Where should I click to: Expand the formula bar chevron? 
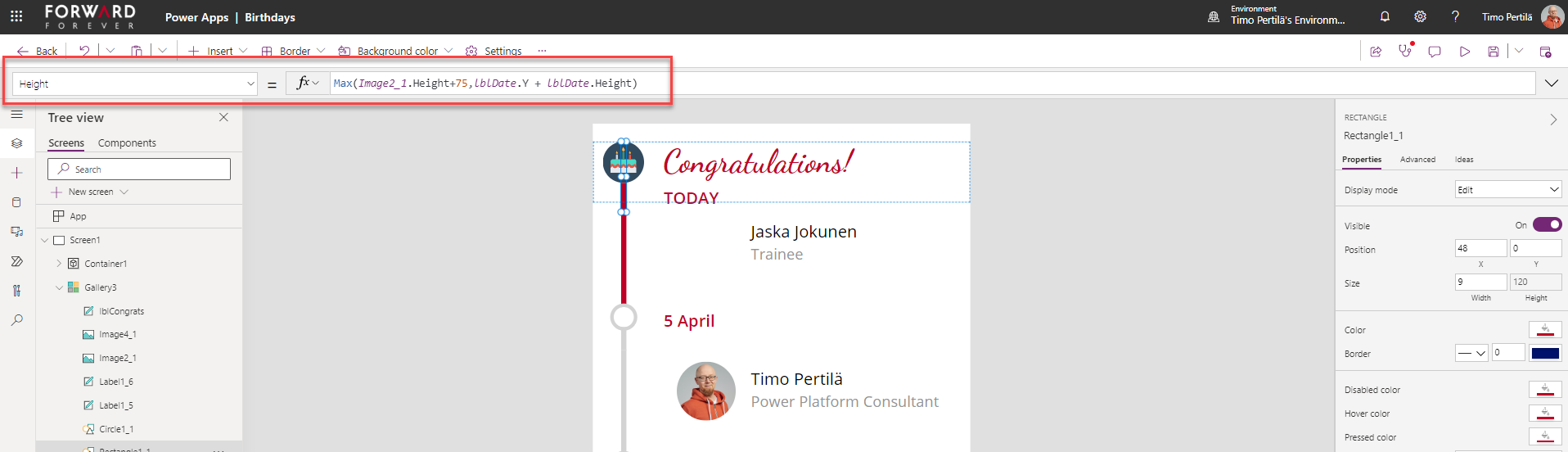coord(1551,84)
